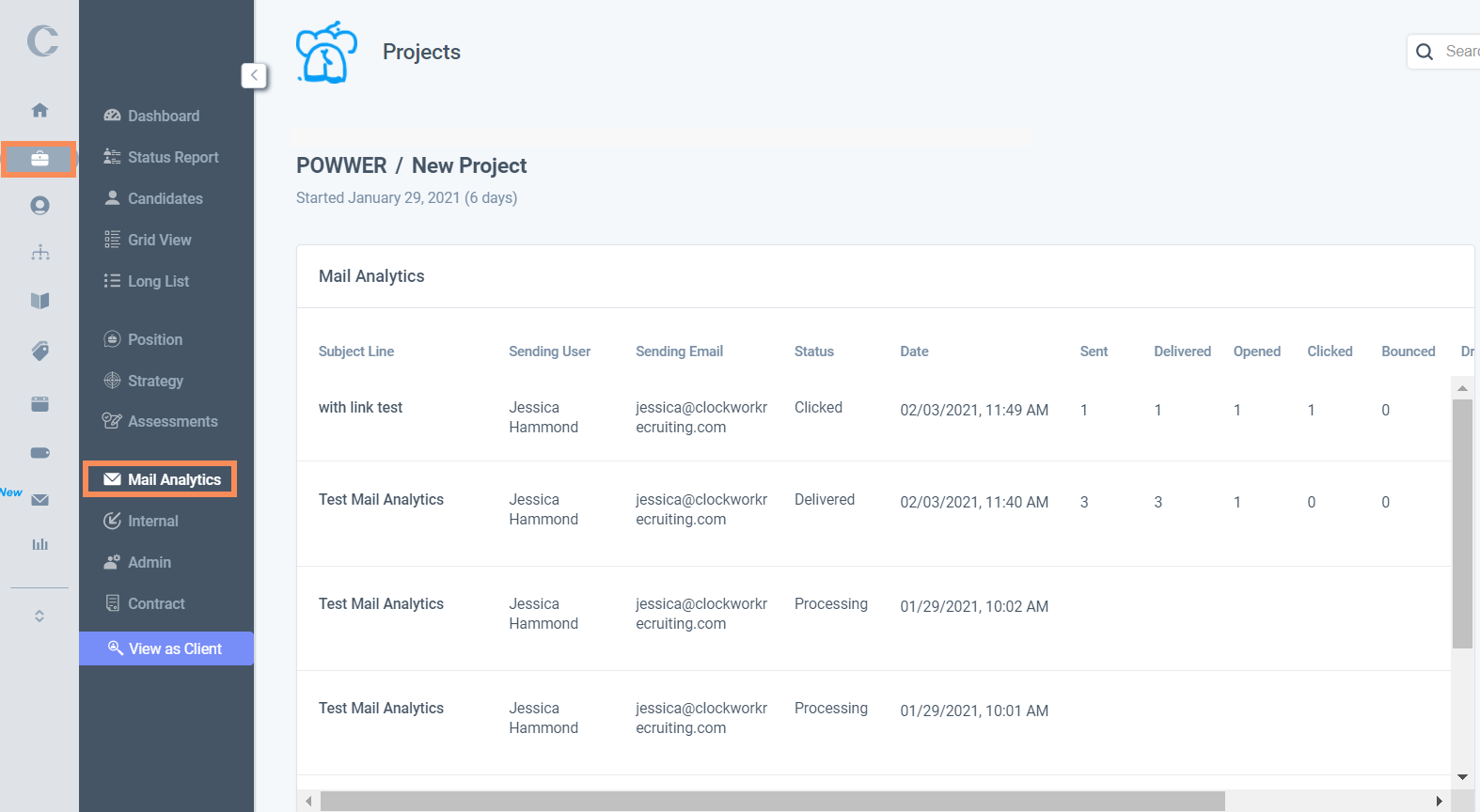Select 'Test Mail Analytics' subject sent 10:02 AM
This screenshot has height=812, width=1480.
(381, 603)
